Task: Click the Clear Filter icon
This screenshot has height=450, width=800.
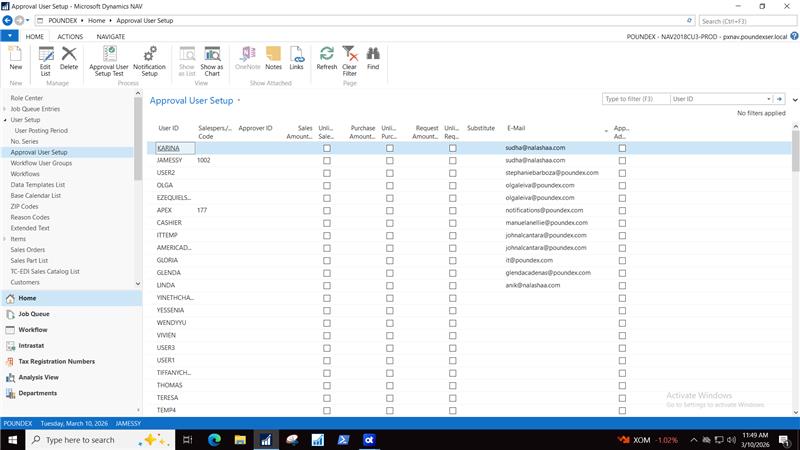Action: point(350,58)
